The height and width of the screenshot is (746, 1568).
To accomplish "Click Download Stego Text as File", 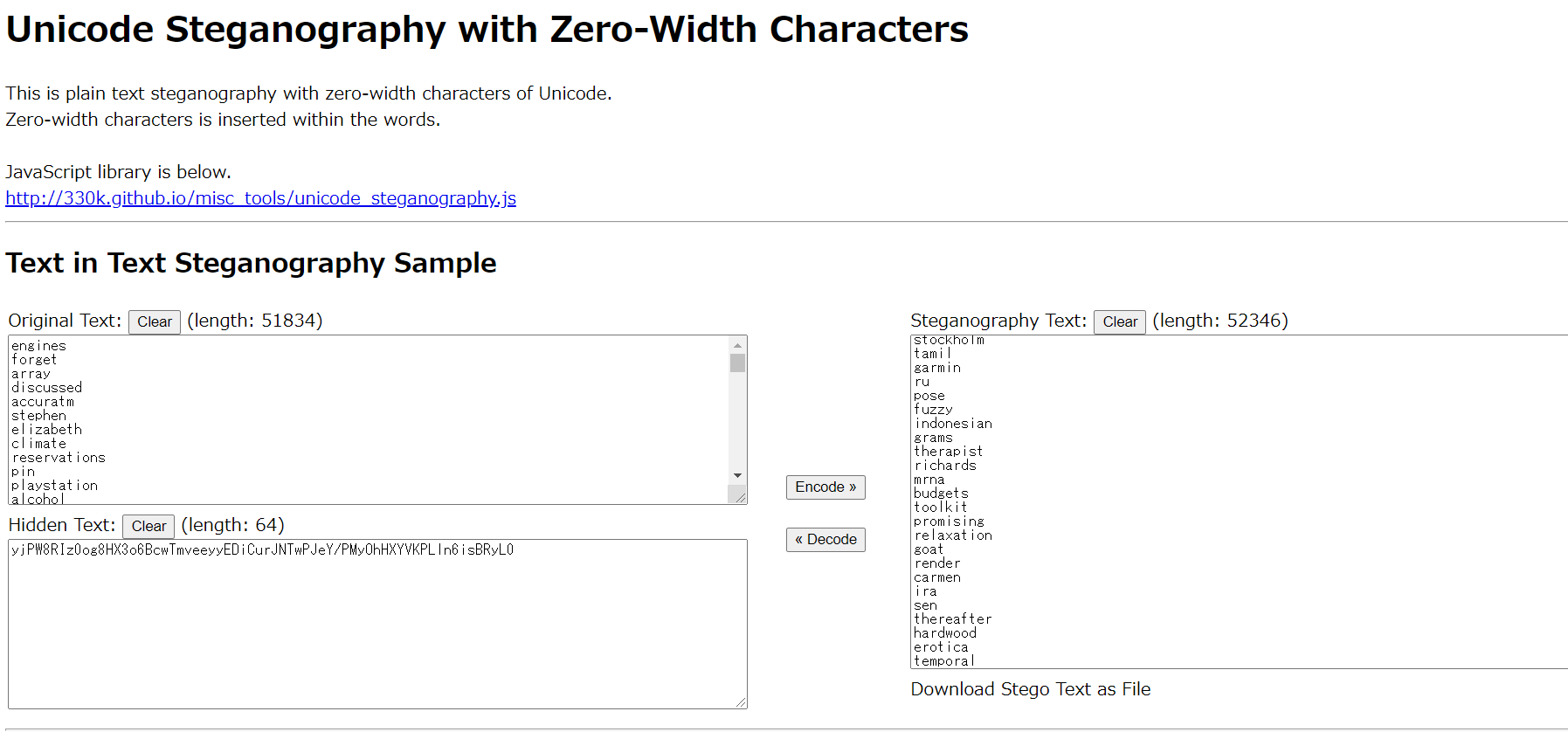I will click(x=1031, y=689).
